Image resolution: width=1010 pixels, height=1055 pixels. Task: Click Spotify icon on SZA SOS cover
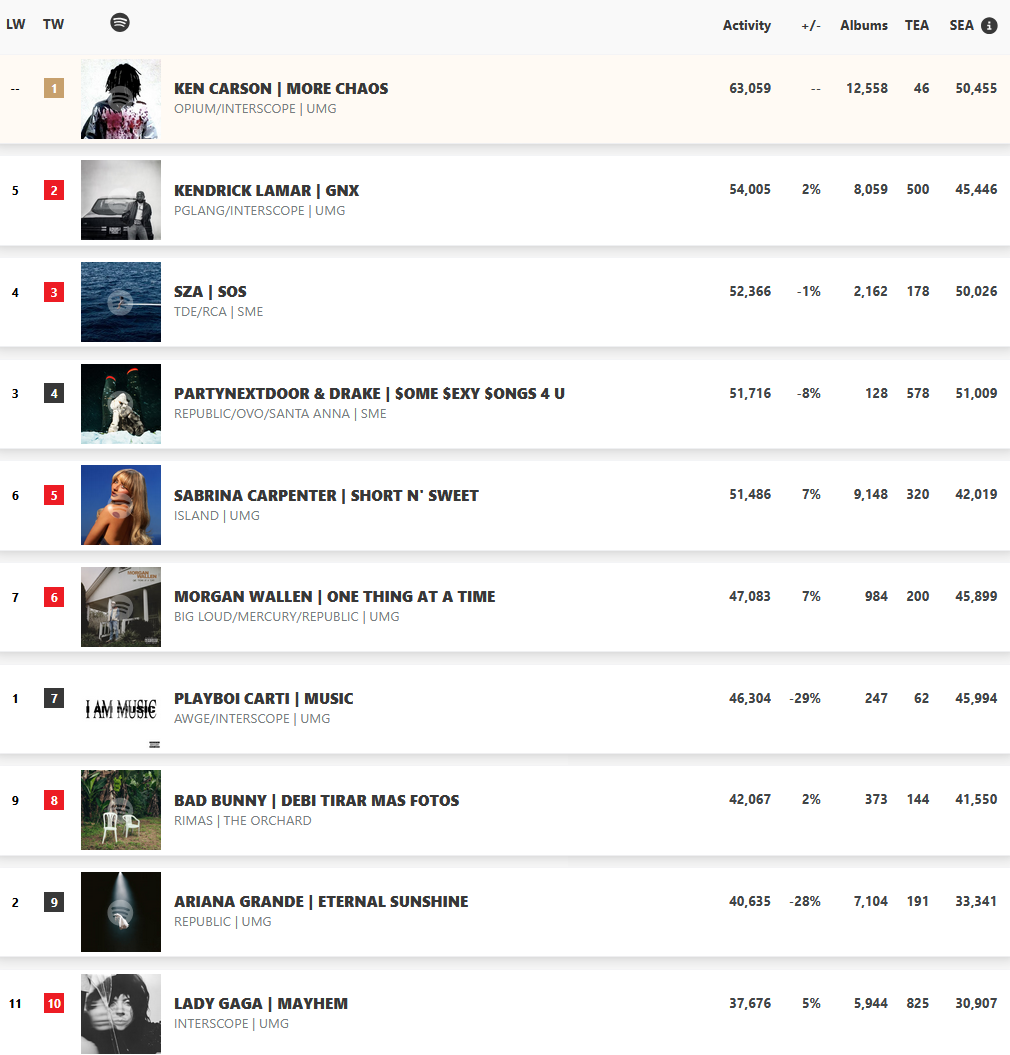coord(120,302)
